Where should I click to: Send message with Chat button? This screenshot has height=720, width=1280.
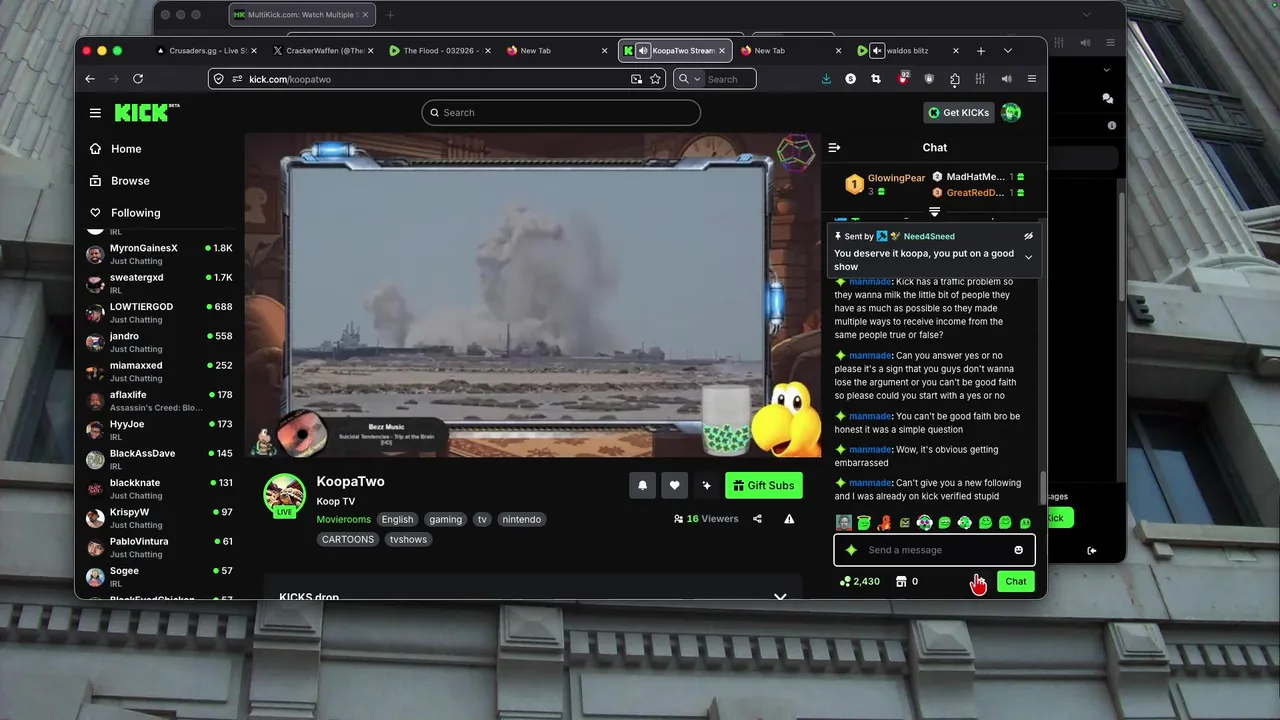(1016, 581)
